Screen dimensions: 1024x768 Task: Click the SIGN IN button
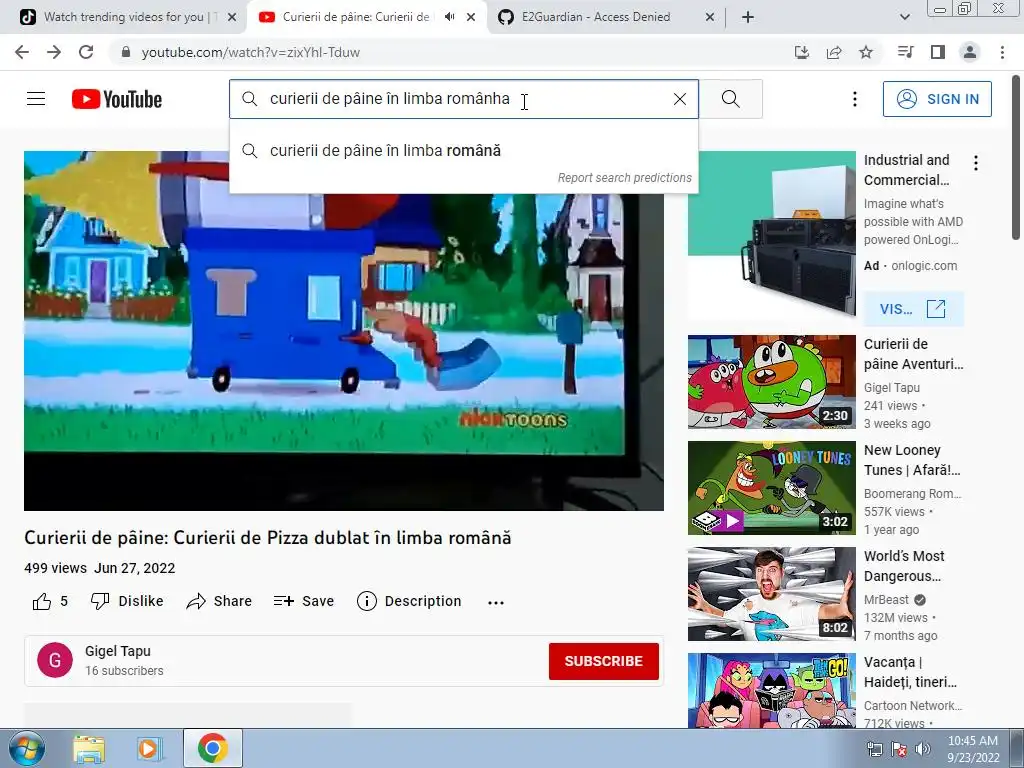[x=937, y=99]
